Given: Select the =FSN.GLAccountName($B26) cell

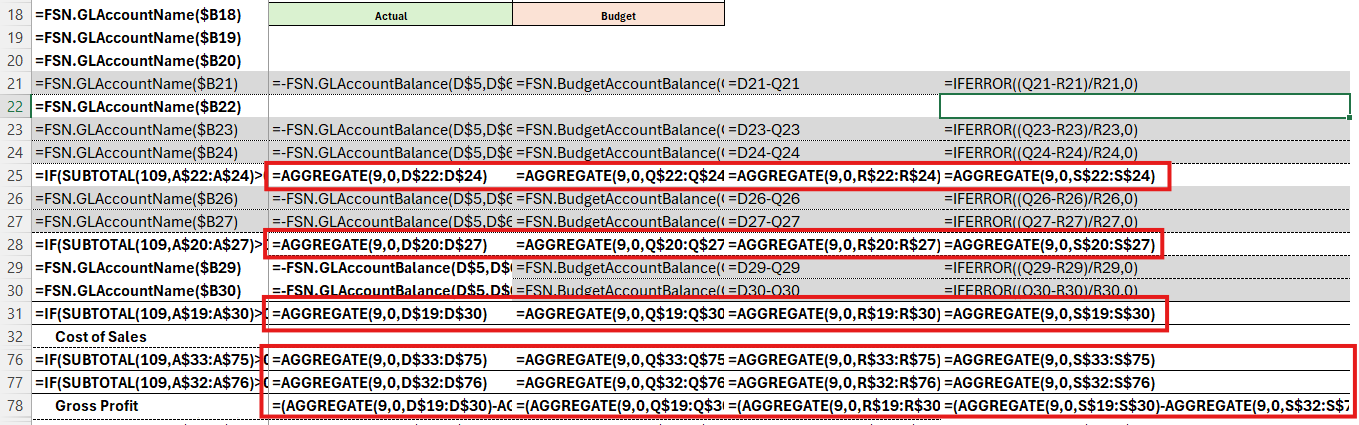Looking at the screenshot, I should [x=150, y=199].
